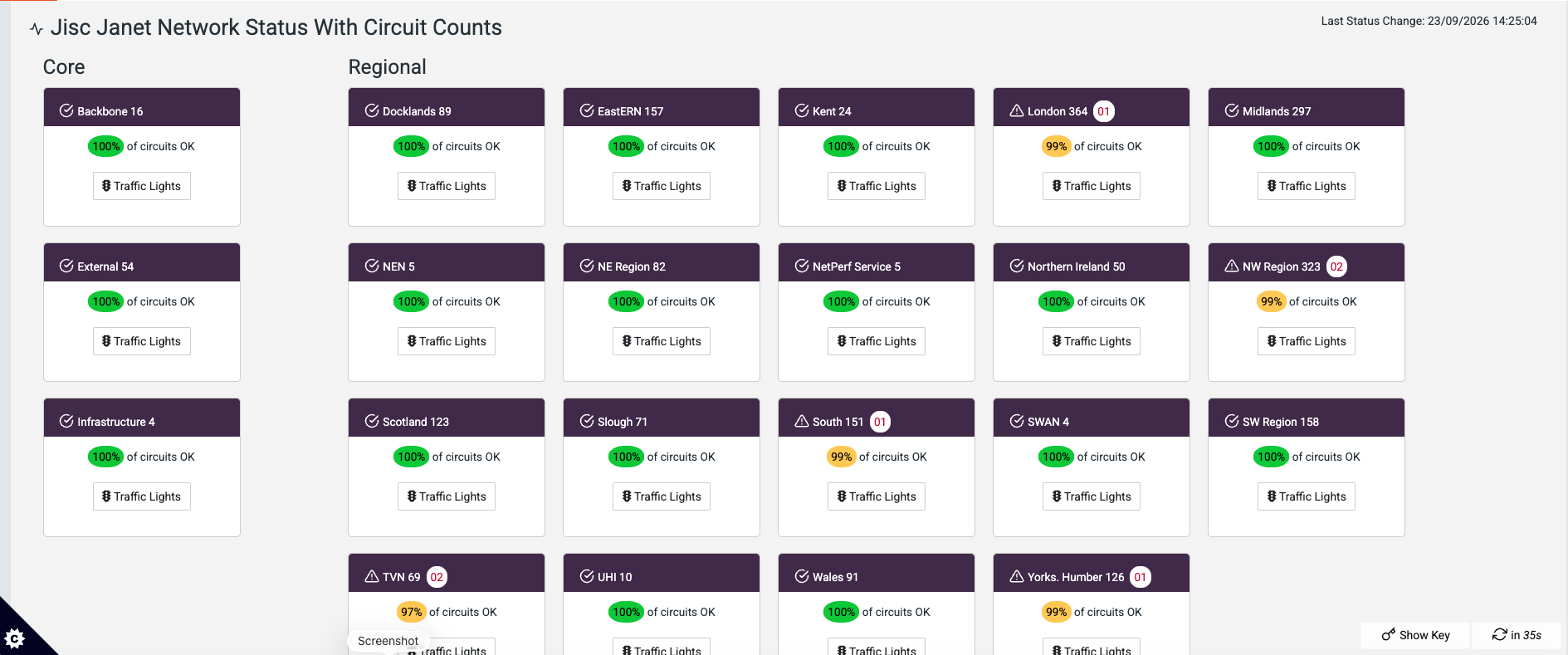The image size is (1568, 655).
Task: Click NW Region 99% status pill
Action: click(1271, 301)
